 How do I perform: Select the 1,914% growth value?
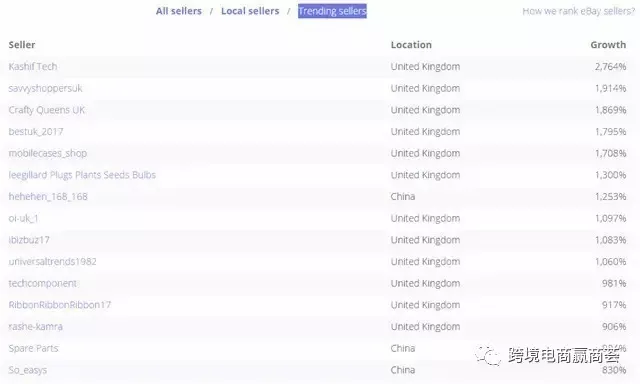(611, 88)
